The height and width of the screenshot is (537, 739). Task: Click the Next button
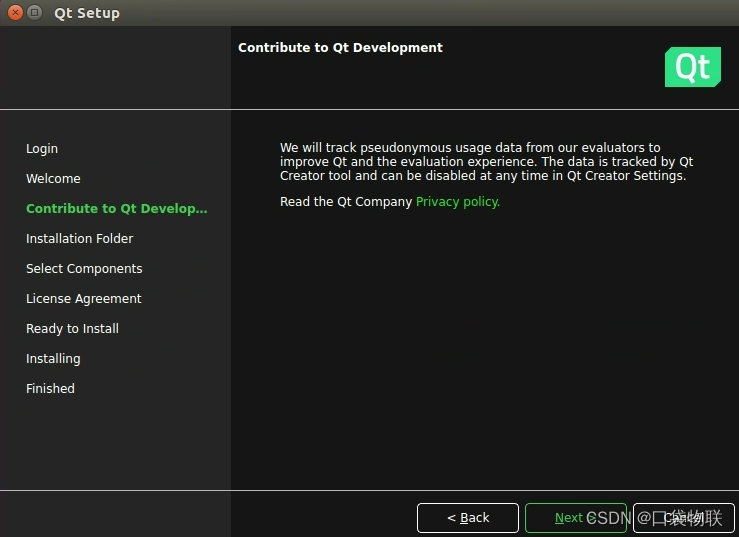point(575,518)
